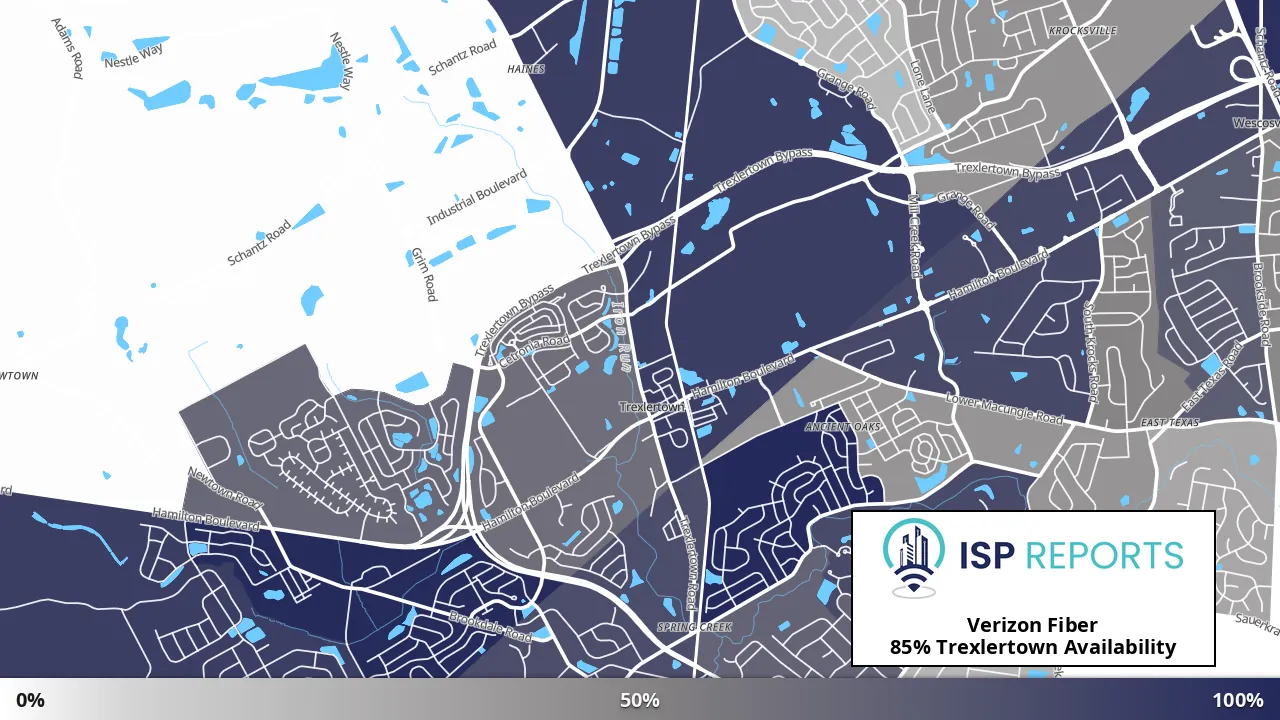Click the Trexlertown town name label
Image resolution: width=1280 pixels, height=720 pixels.
(x=652, y=407)
